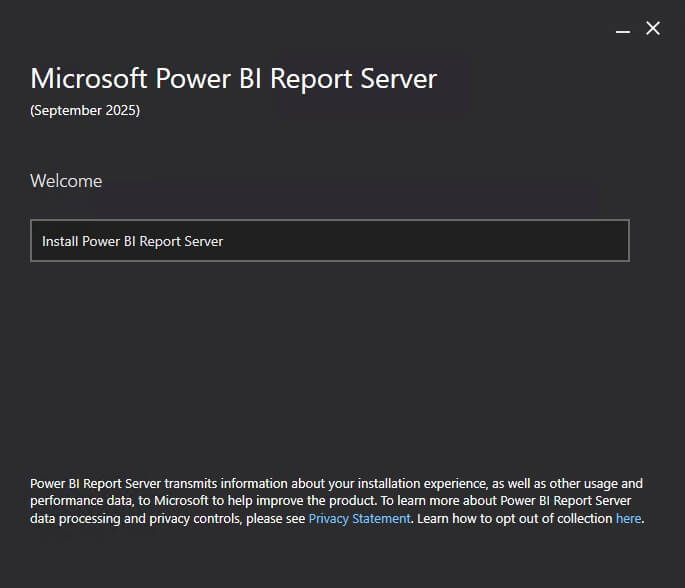Select the "Welcome" heading text
Screen dimensions: 685x588
(x=66, y=181)
